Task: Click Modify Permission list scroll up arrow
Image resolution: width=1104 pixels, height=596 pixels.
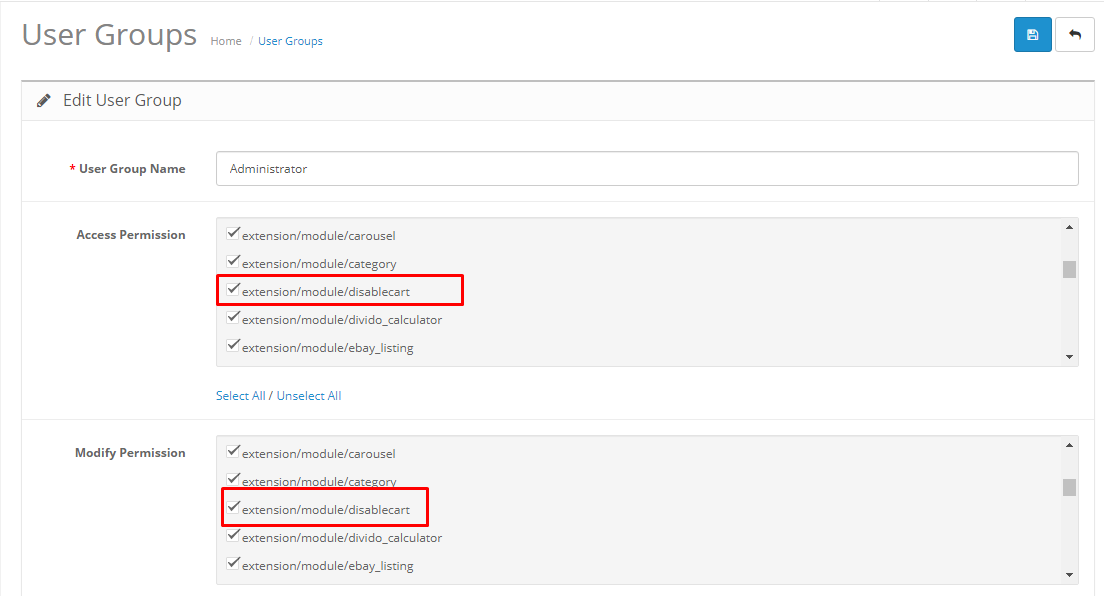Action: pyautogui.click(x=1069, y=445)
